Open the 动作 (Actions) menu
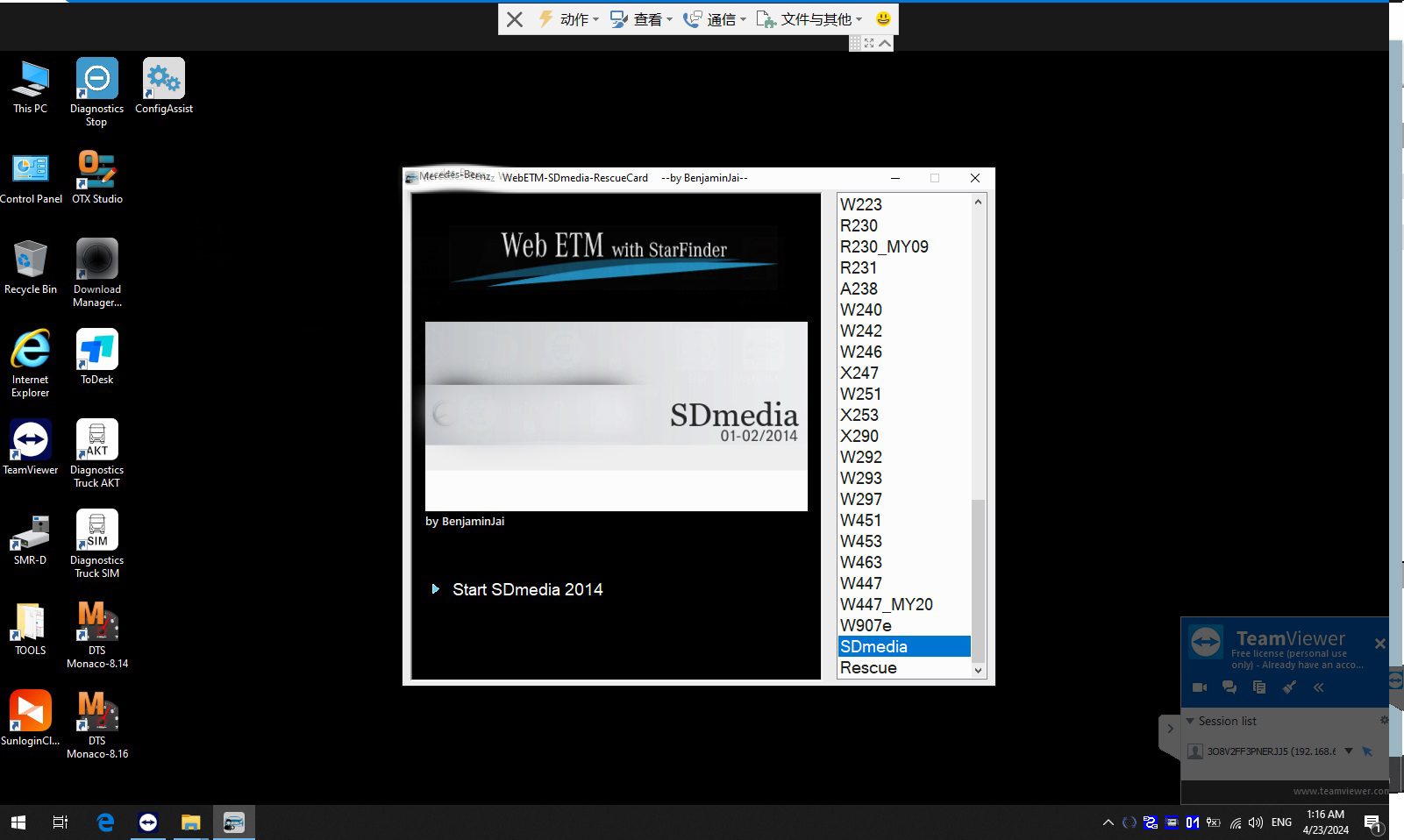This screenshot has width=1404, height=840. (x=568, y=19)
